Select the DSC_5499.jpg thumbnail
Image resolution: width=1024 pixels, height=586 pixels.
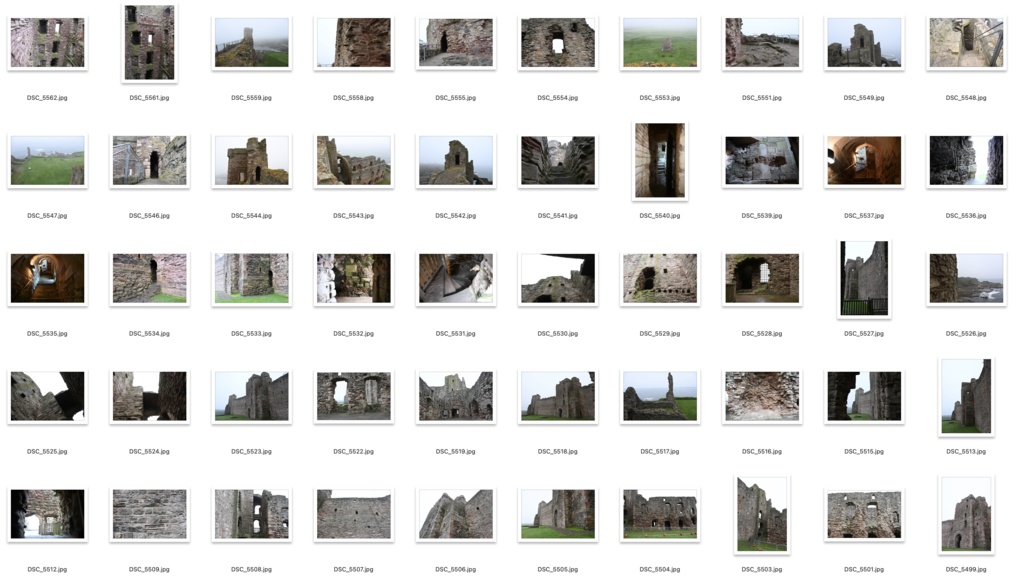966,514
